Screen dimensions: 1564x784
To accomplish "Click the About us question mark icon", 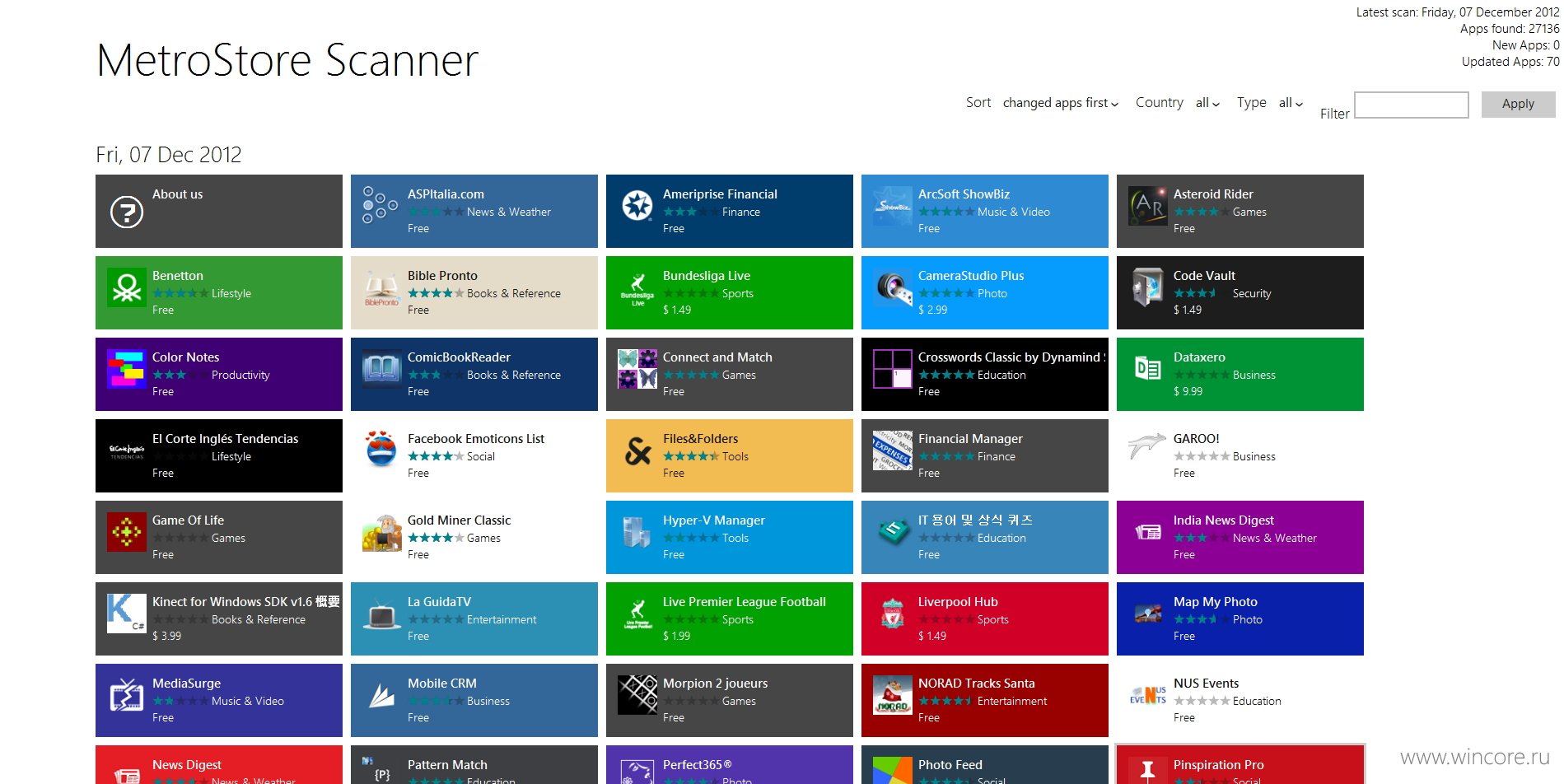I will (127, 212).
